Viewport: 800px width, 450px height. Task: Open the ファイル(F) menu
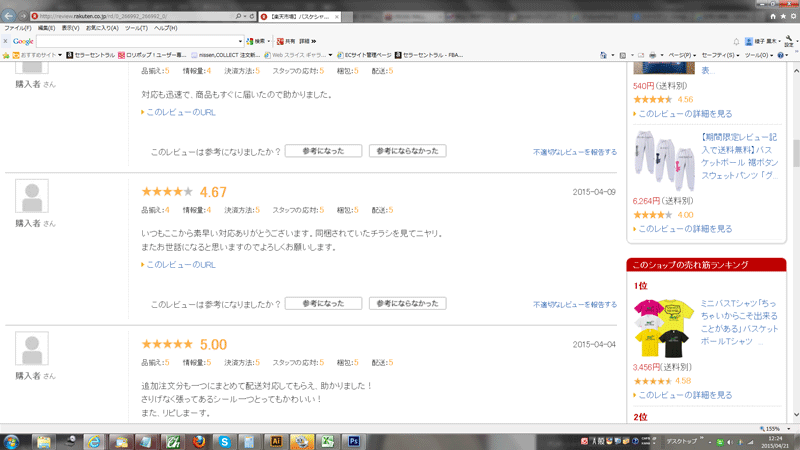pyautogui.click(x=16, y=28)
